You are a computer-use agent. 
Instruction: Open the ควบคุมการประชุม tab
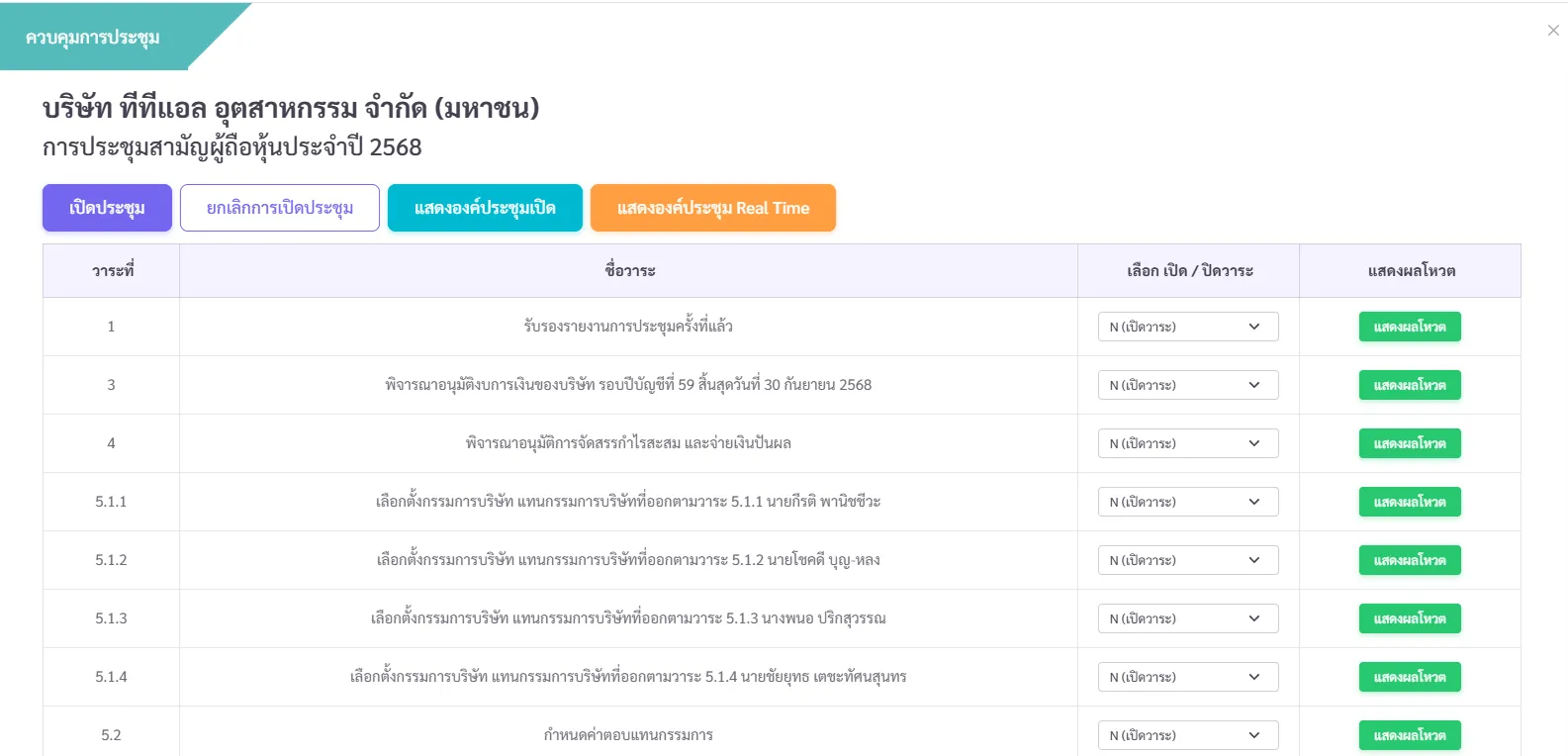point(93,38)
